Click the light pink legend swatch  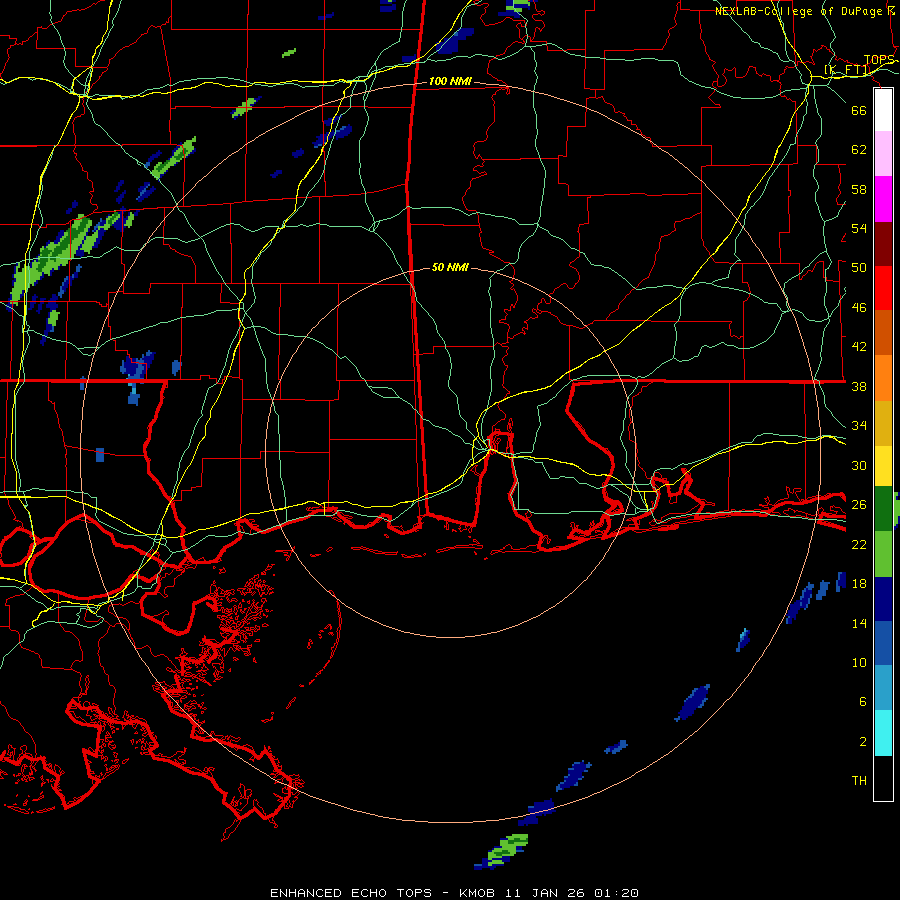click(x=883, y=154)
